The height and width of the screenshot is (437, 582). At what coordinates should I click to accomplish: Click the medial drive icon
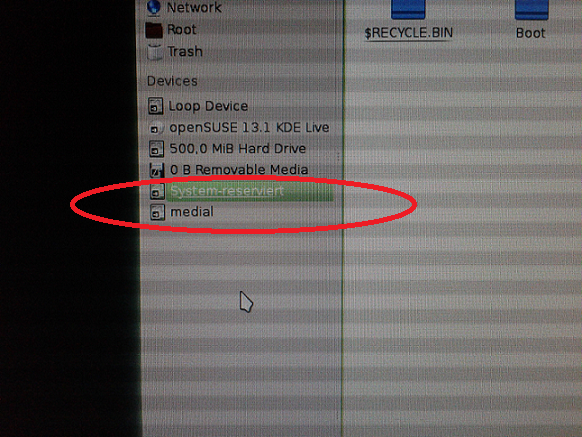pos(157,212)
